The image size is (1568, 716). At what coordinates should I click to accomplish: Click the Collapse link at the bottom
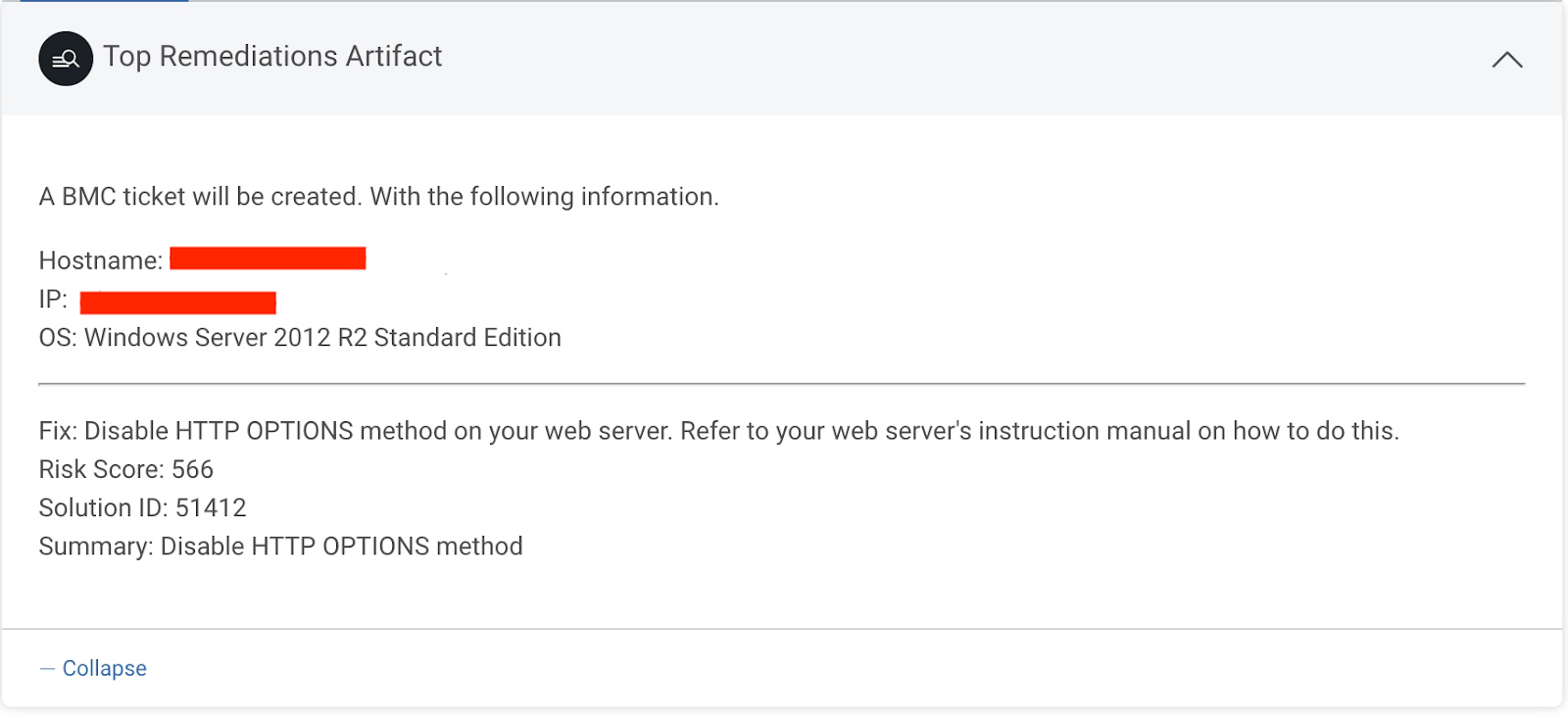[x=104, y=668]
